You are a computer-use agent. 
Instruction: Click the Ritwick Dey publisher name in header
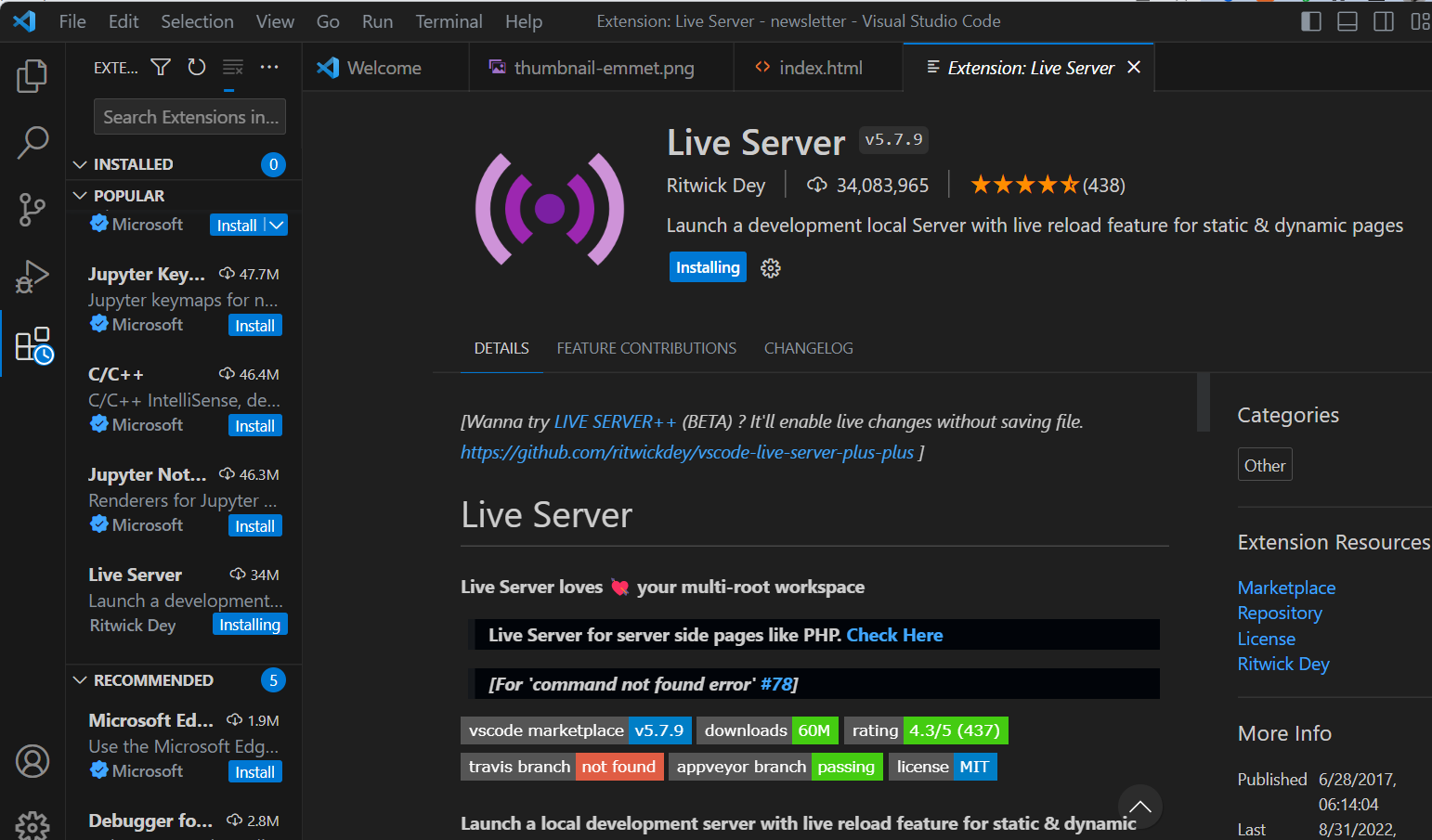click(716, 185)
